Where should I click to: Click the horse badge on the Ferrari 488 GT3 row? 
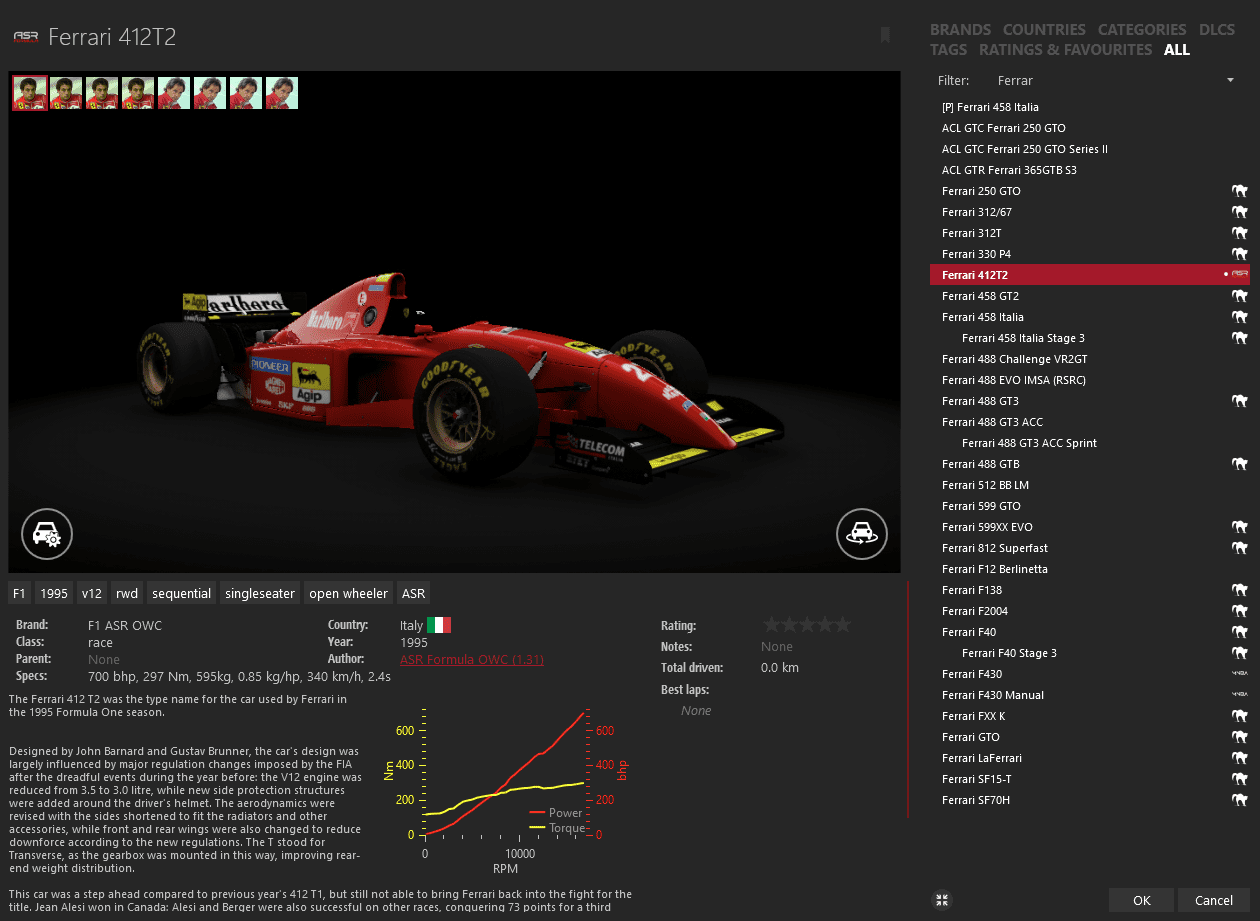point(1240,401)
